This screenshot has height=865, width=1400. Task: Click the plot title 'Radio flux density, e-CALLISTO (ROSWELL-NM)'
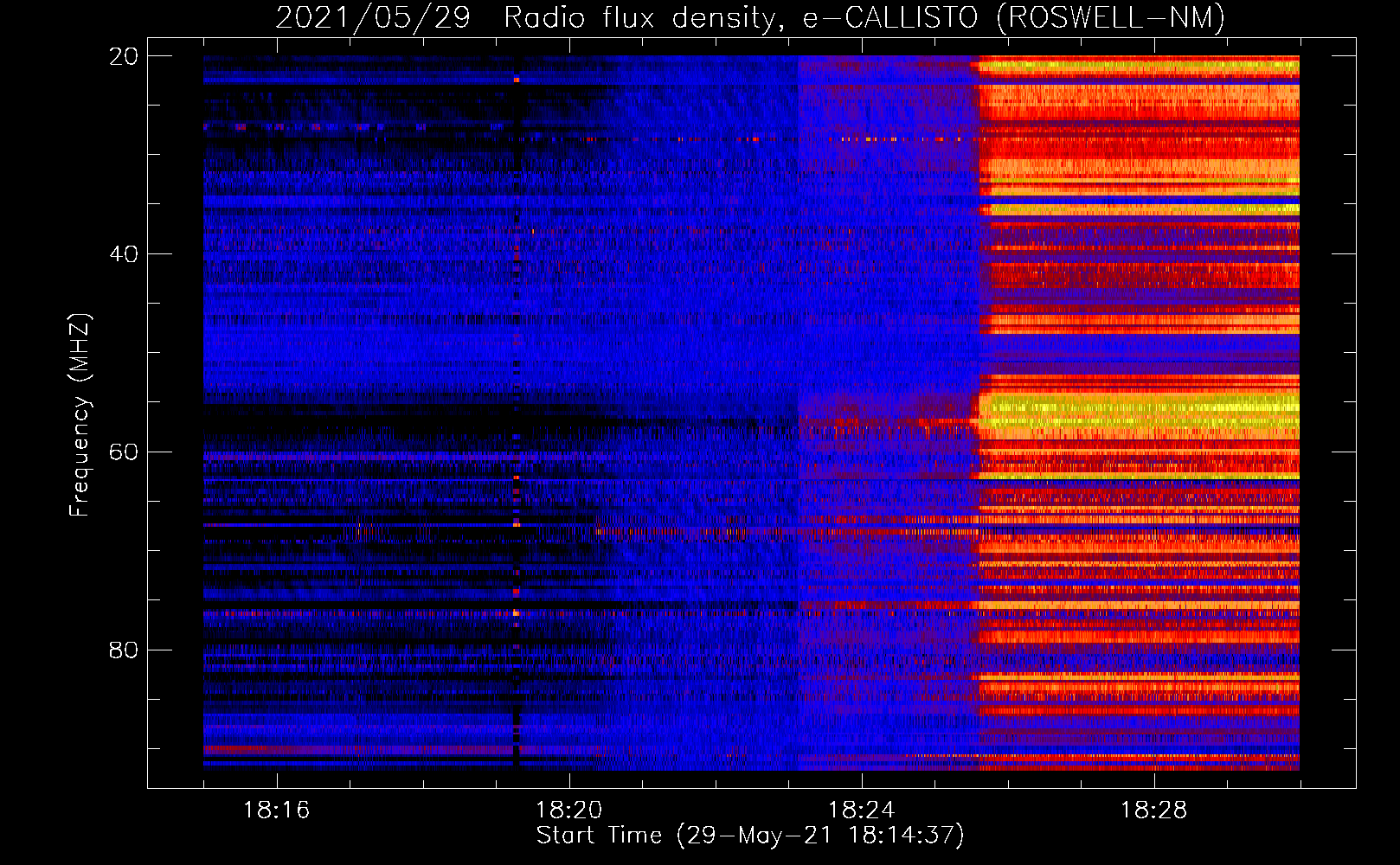click(x=864, y=17)
